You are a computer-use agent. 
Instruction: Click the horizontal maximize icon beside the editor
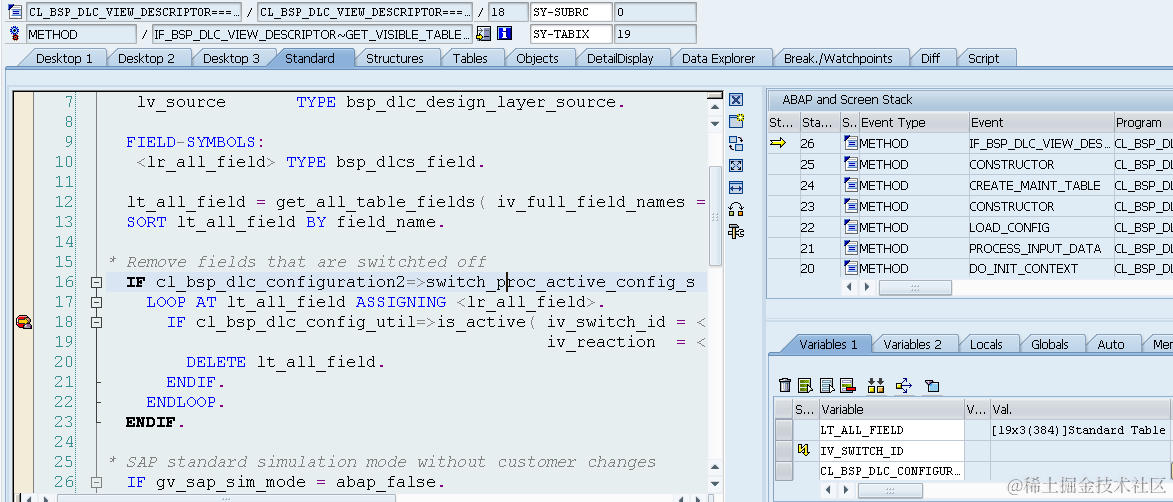coord(736,188)
